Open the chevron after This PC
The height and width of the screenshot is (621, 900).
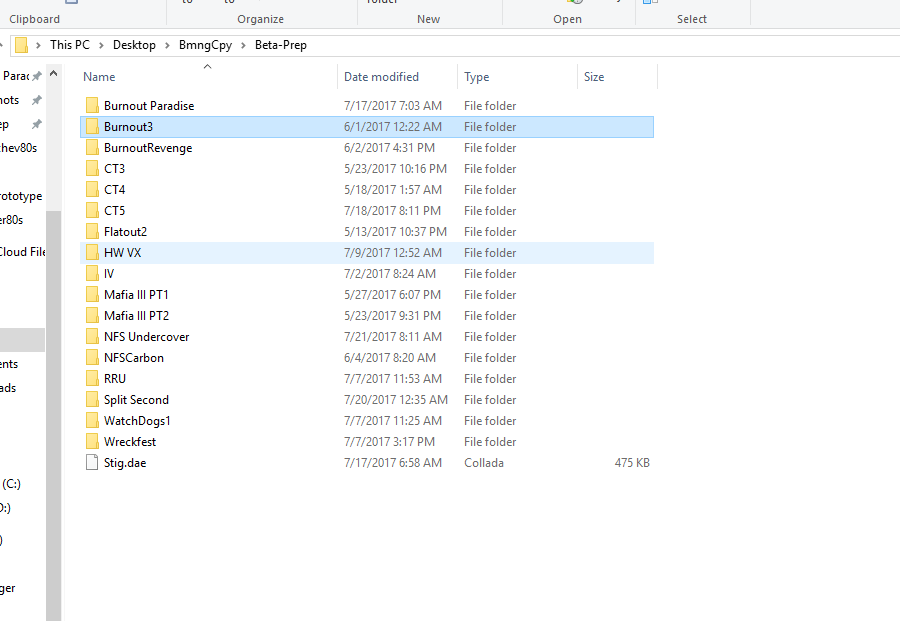(x=101, y=45)
